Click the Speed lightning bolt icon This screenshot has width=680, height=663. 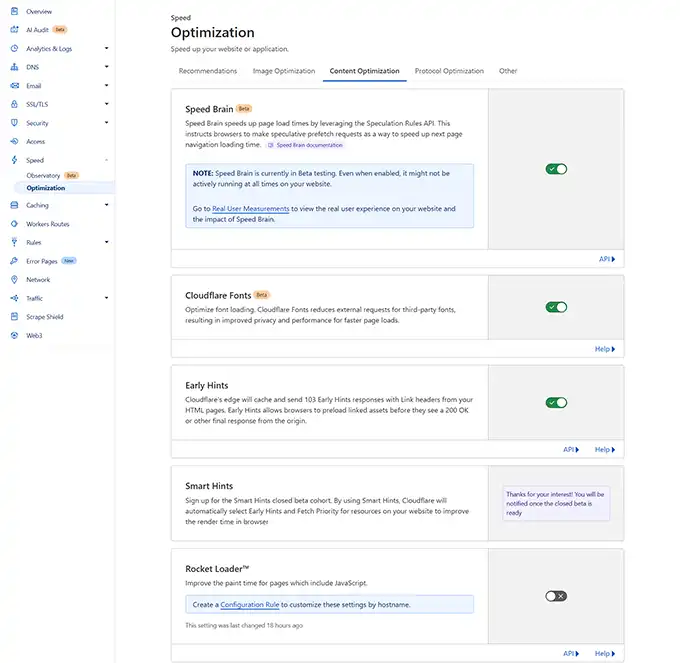(x=14, y=160)
